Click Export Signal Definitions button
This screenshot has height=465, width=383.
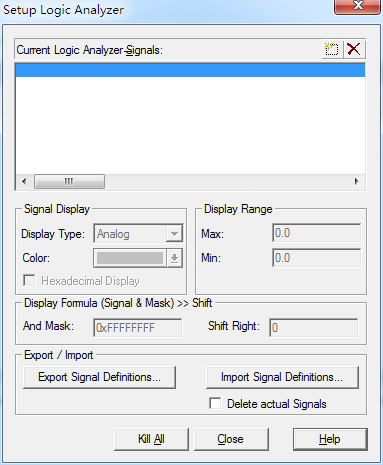click(x=99, y=377)
